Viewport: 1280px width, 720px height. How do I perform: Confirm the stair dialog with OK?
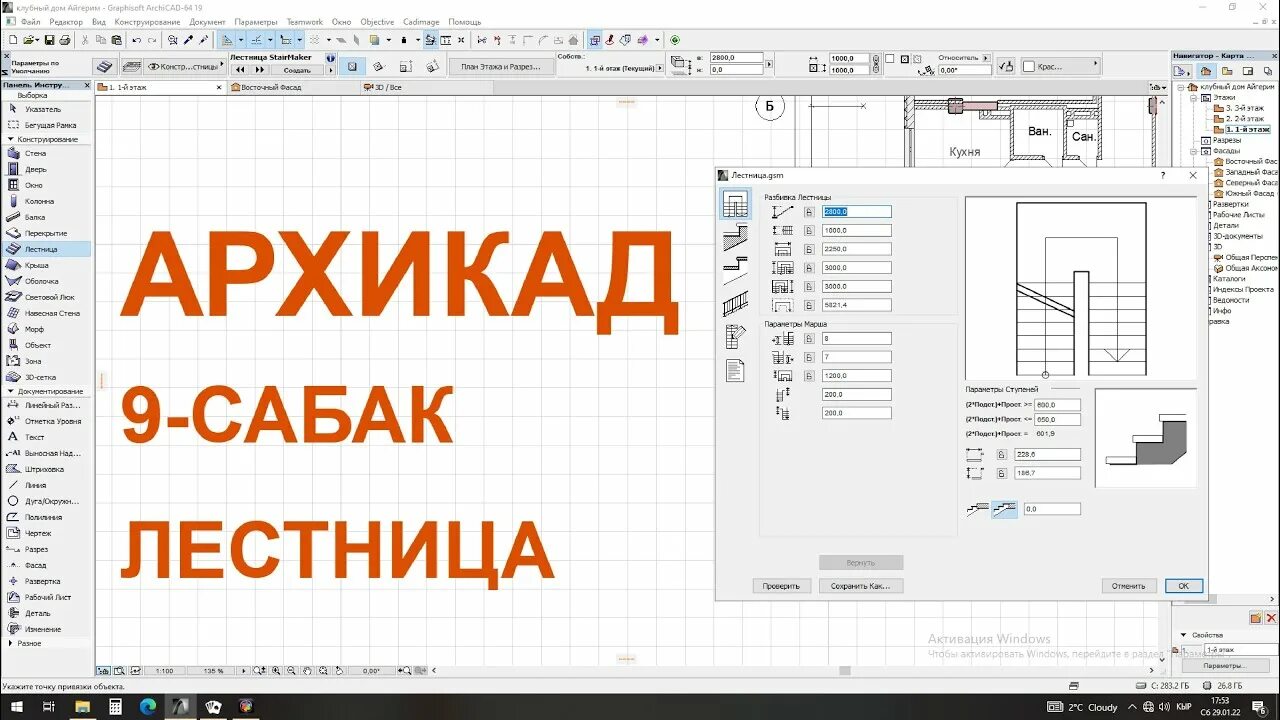1183,586
